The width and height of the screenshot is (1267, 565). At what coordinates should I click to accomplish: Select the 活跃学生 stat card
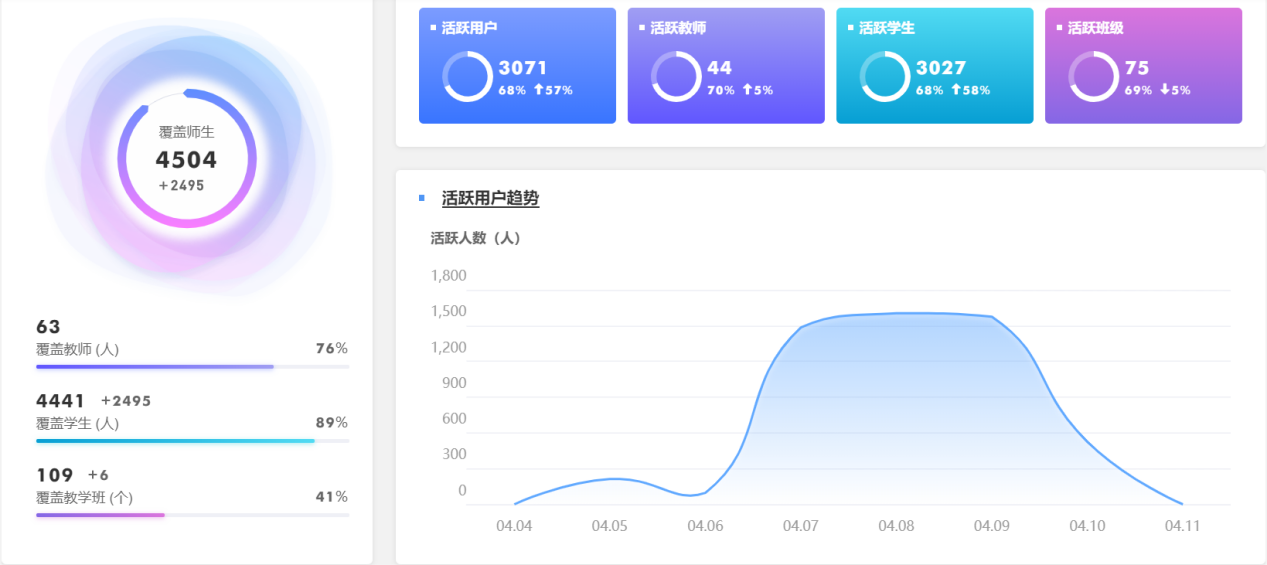tap(934, 66)
